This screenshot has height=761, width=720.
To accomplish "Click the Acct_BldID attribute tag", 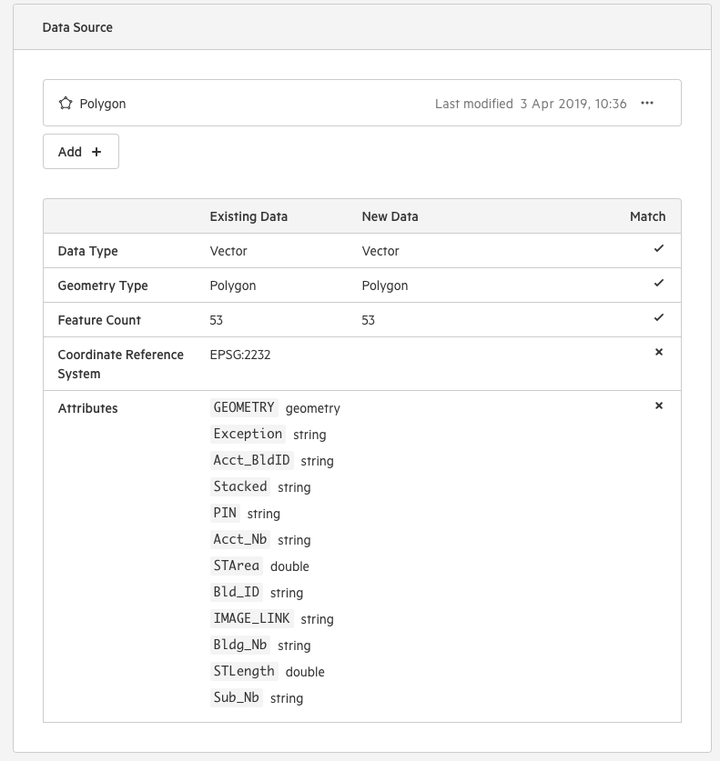I will pyautogui.click(x=252, y=460).
